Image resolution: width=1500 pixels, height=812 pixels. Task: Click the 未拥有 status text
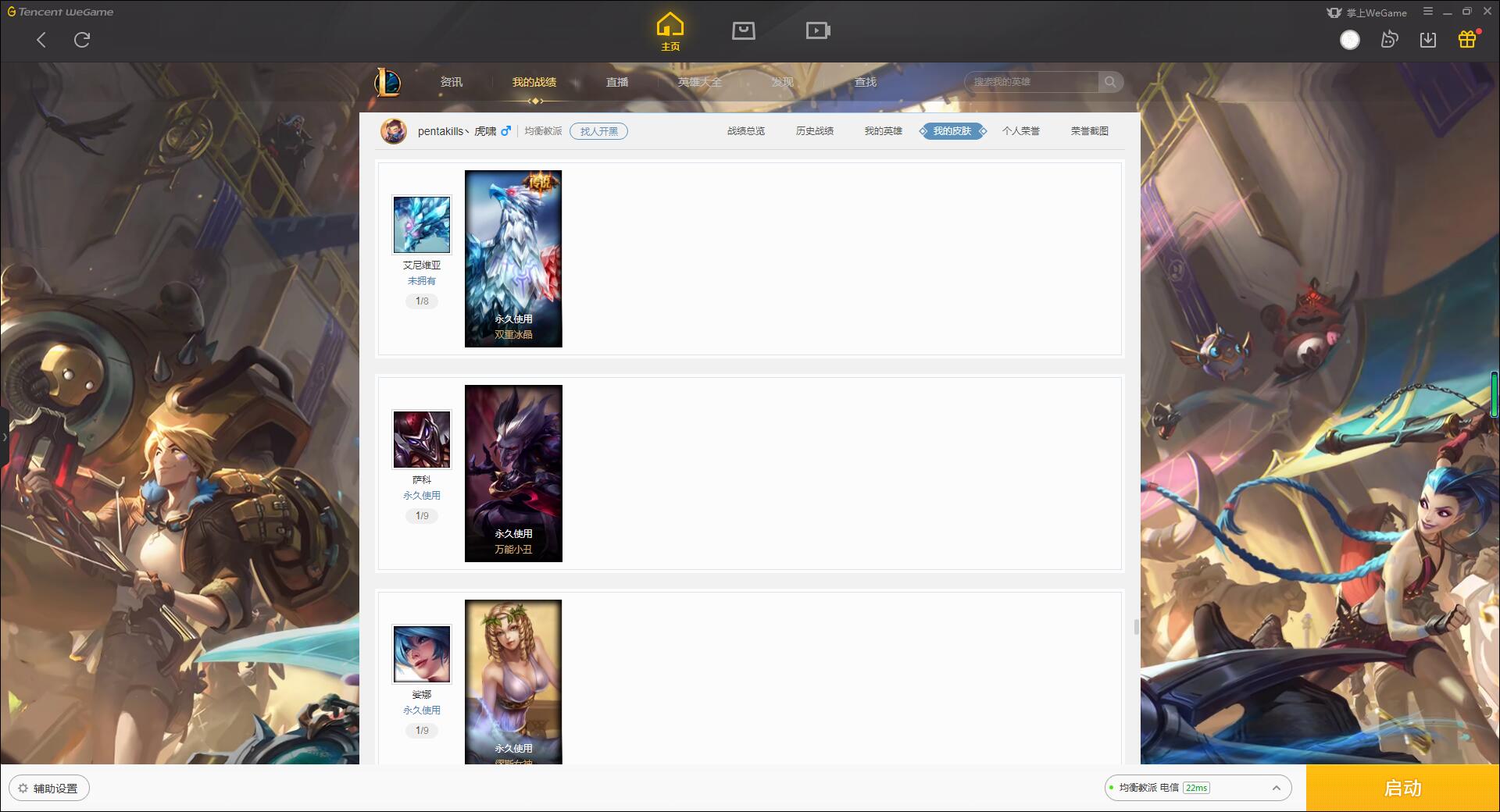(422, 281)
